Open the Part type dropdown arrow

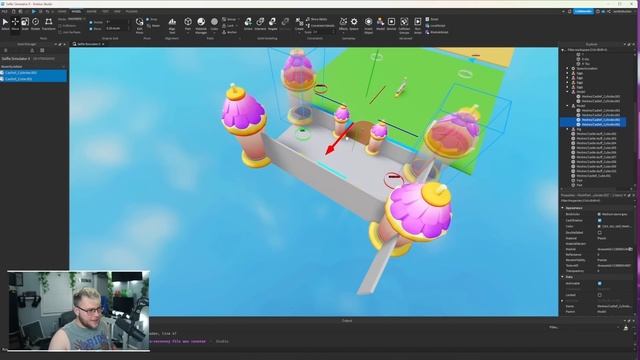(188, 33)
